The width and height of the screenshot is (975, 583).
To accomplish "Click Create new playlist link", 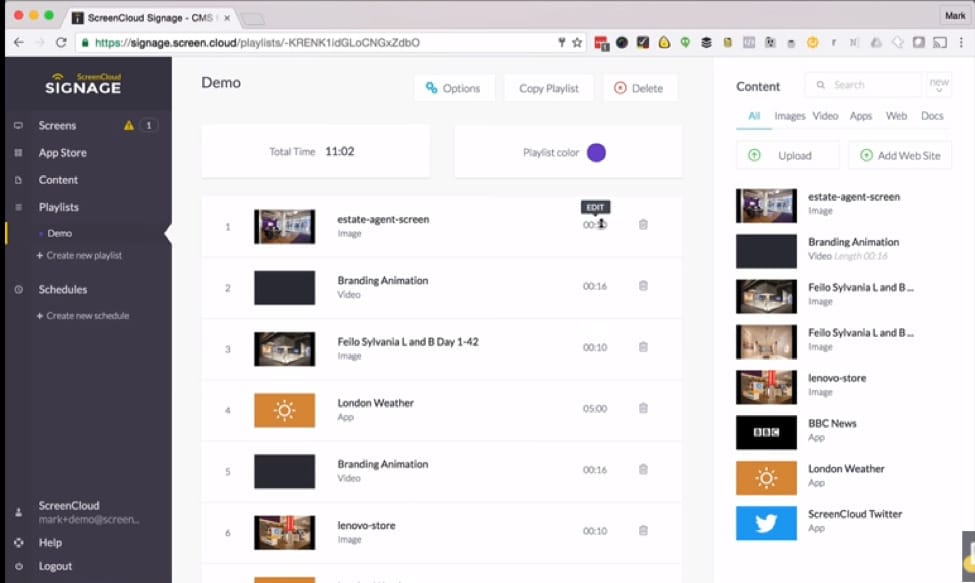I will pyautogui.click(x=80, y=255).
